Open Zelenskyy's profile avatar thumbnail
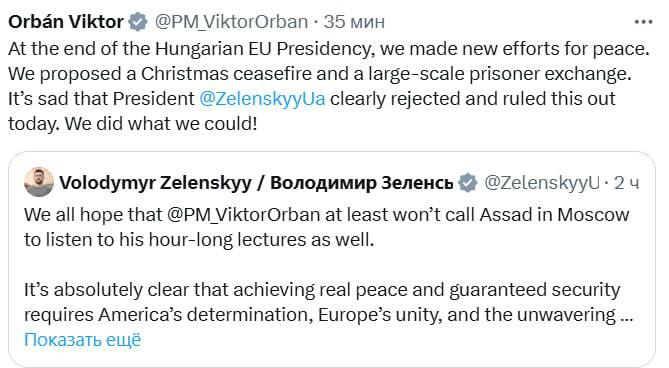Viewport: 669px width, 368px height. pos(39,182)
